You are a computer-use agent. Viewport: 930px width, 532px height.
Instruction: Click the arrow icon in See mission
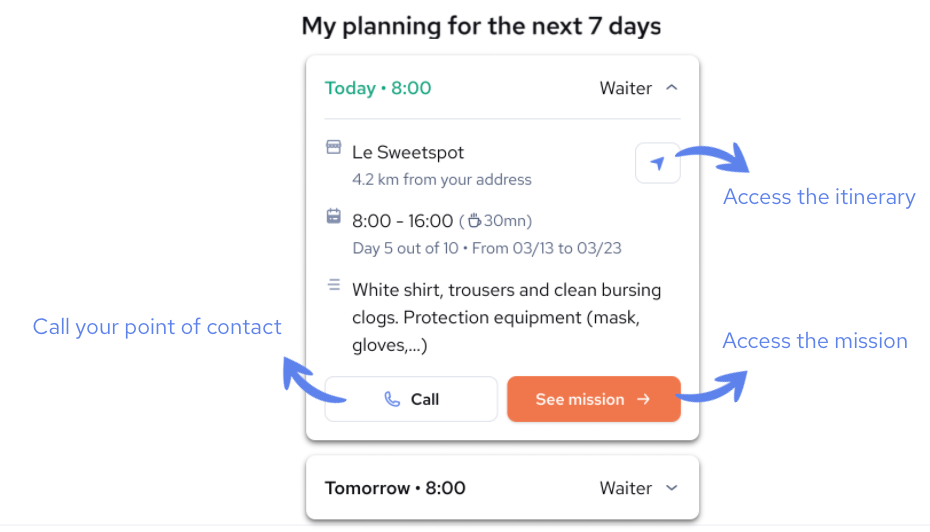tap(643, 399)
